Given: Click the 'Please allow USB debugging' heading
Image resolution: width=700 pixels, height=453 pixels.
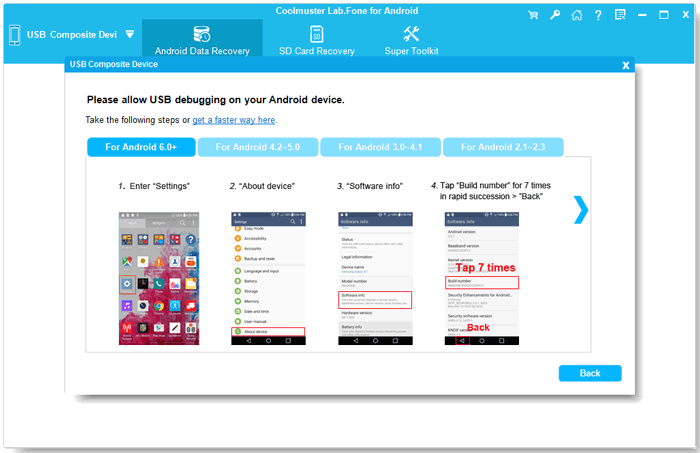Looking at the screenshot, I should coord(216,100).
